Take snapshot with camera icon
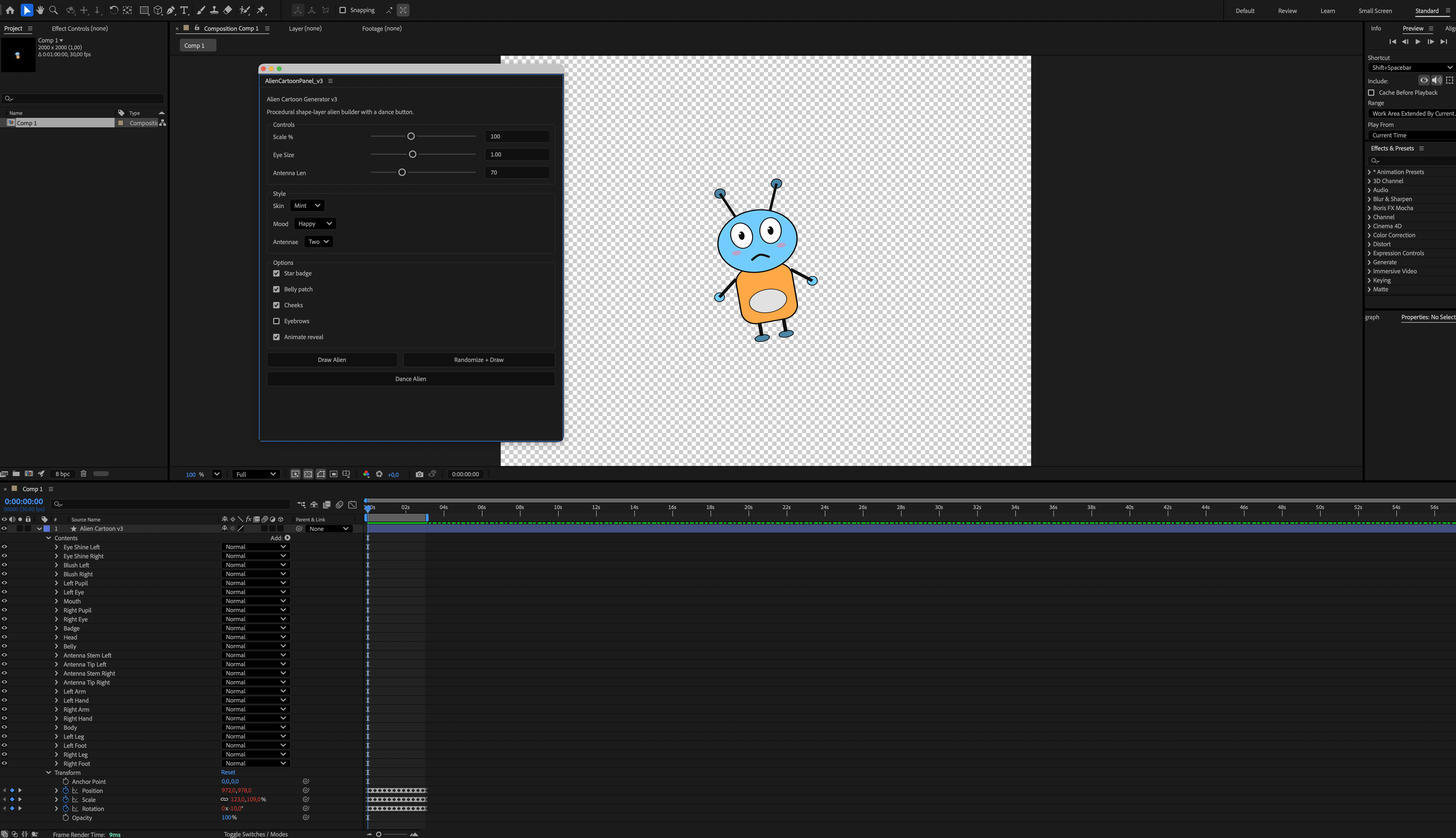 419,474
